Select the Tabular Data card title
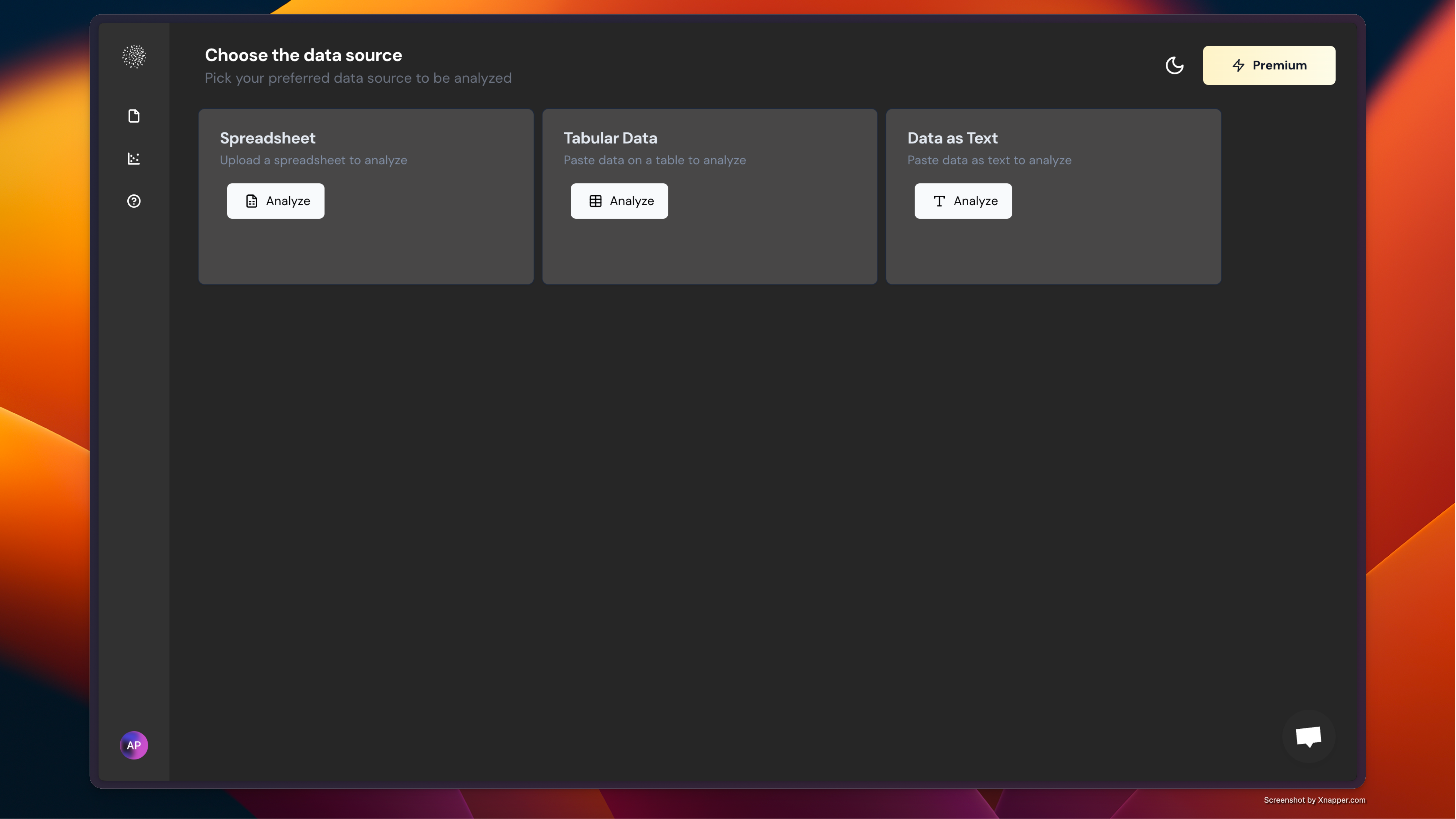 (x=611, y=139)
